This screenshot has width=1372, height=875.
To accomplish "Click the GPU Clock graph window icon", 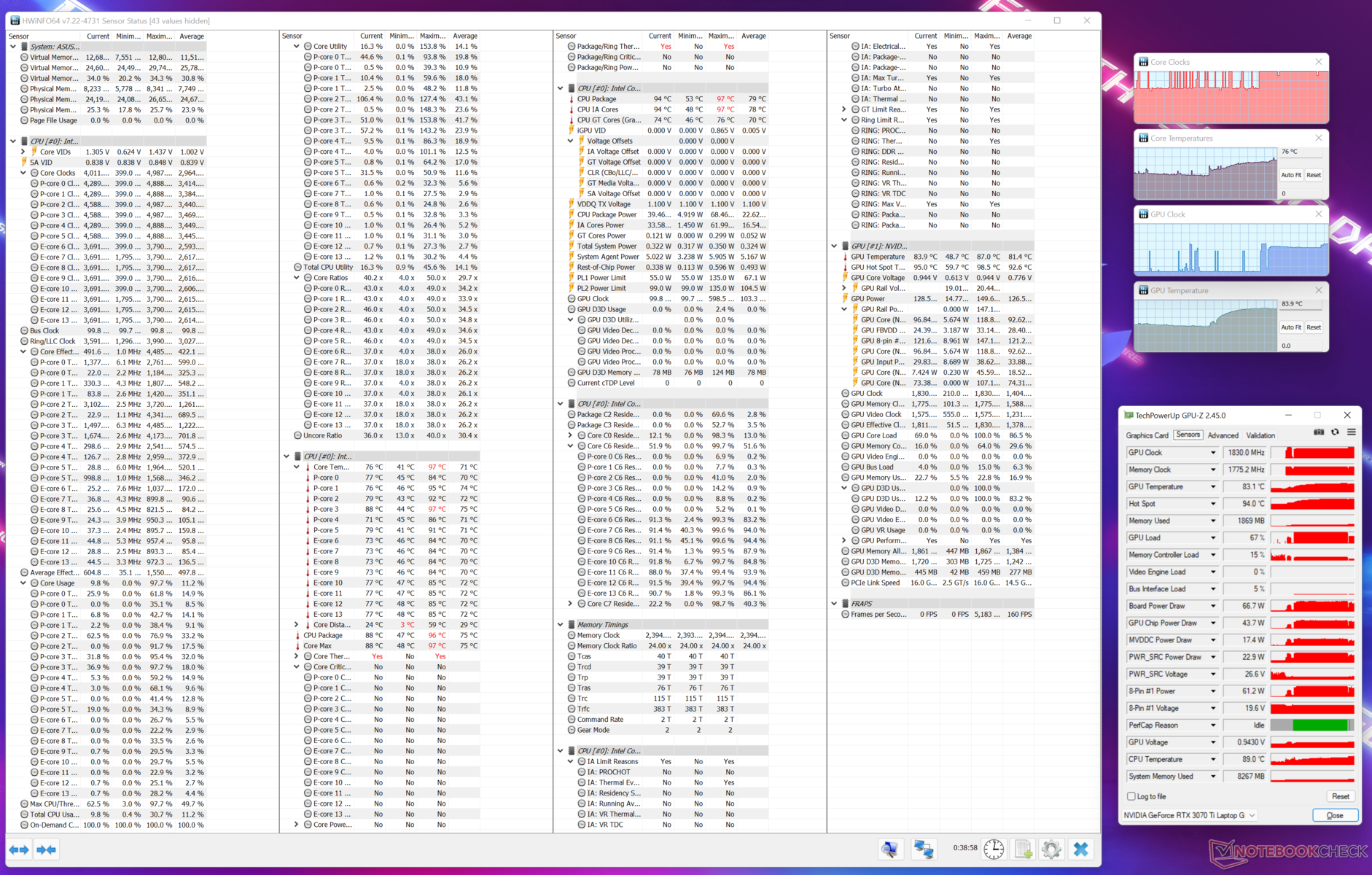I will click(1143, 214).
